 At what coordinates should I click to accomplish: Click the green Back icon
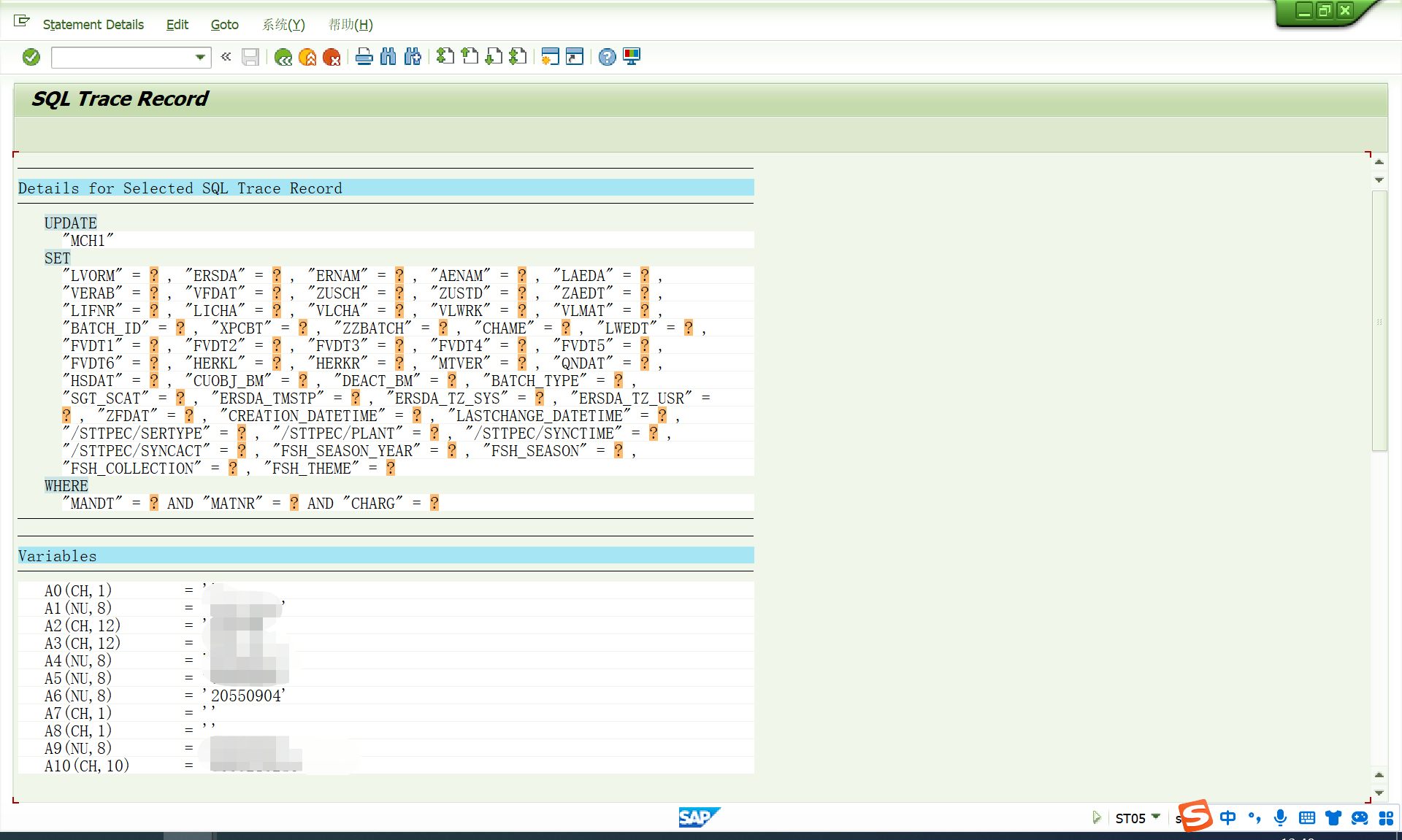coord(283,57)
